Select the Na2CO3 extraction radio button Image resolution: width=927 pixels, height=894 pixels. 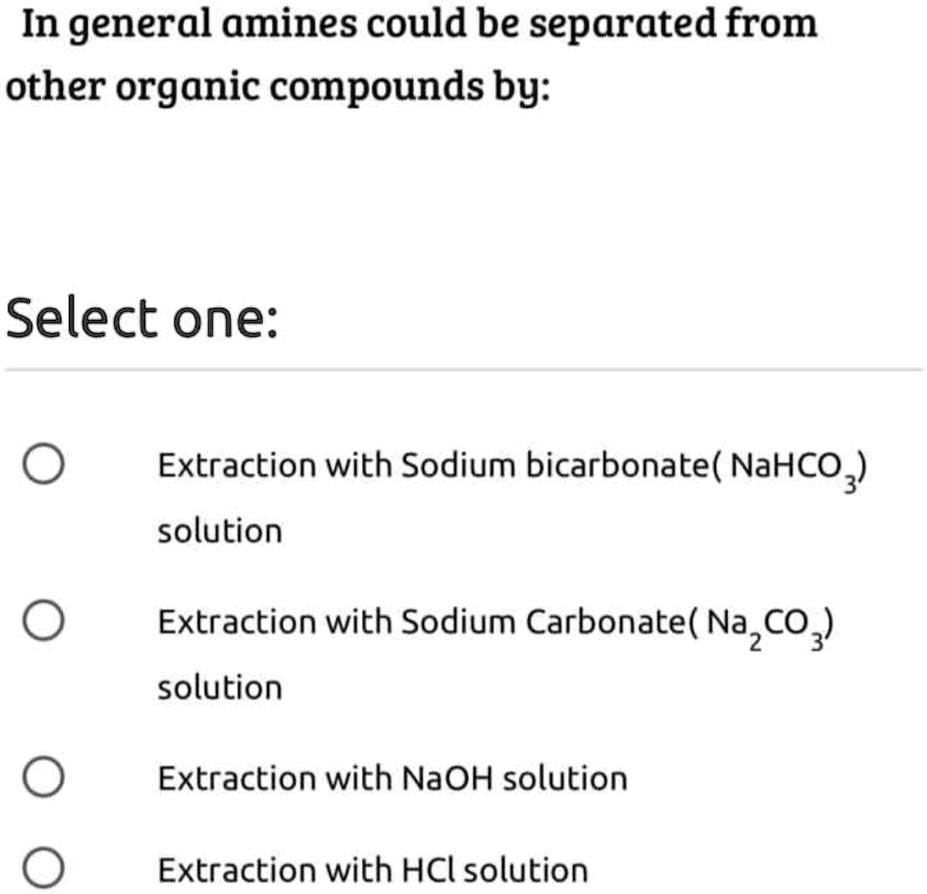(41, 619)
